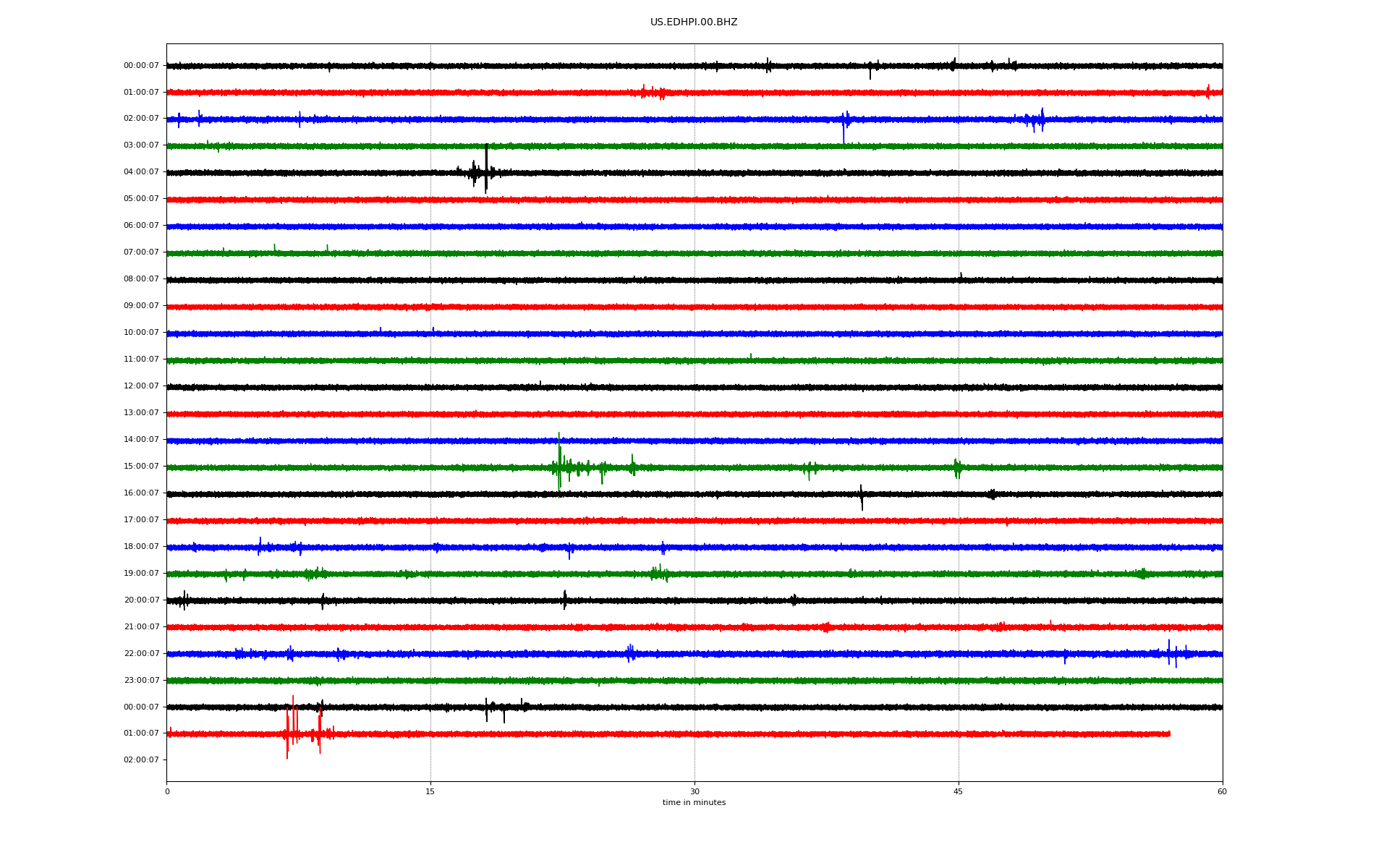Image resolution: width=1389 pixels, height=868 pixels.
Task: Select the 13:00:07 trace label
Action: tap(141, 413)
